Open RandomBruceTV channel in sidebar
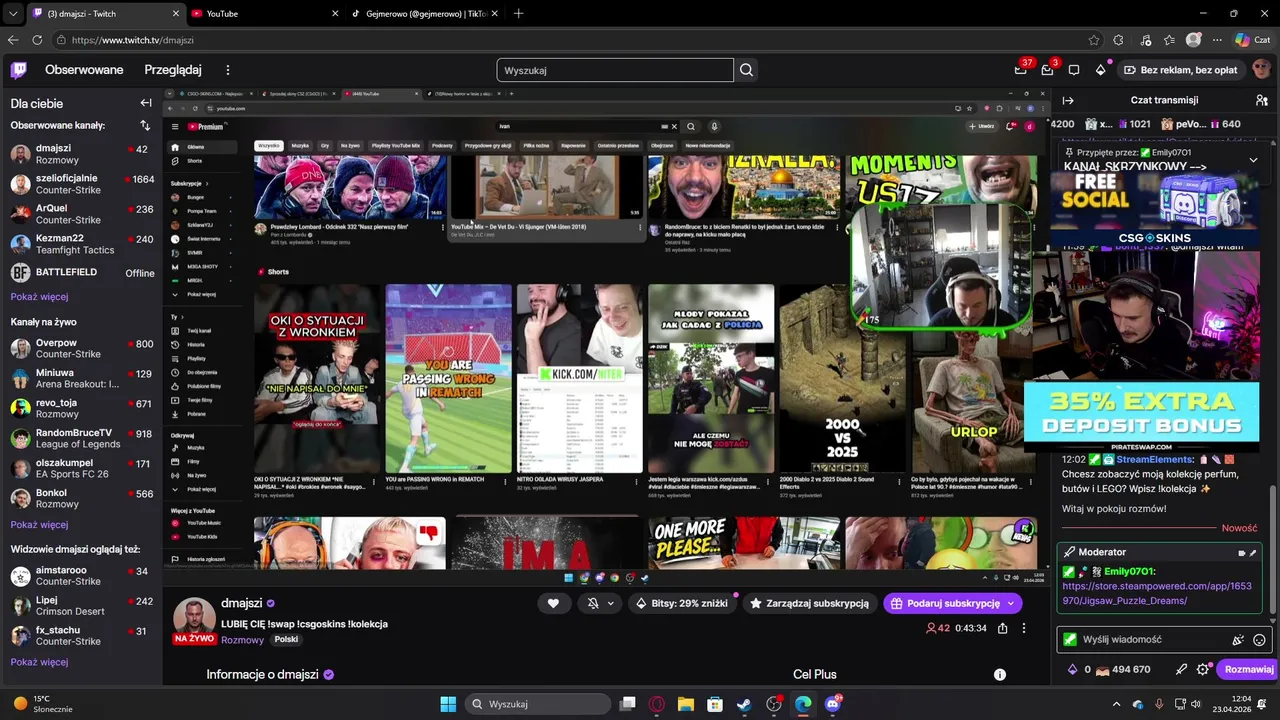1280x720 pixels. point(81,438)
